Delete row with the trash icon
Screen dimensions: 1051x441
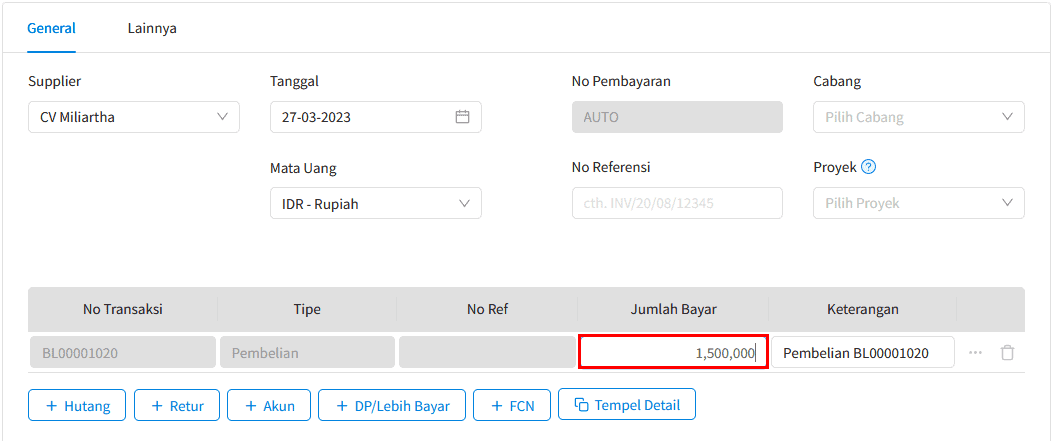coord(1007,353)
